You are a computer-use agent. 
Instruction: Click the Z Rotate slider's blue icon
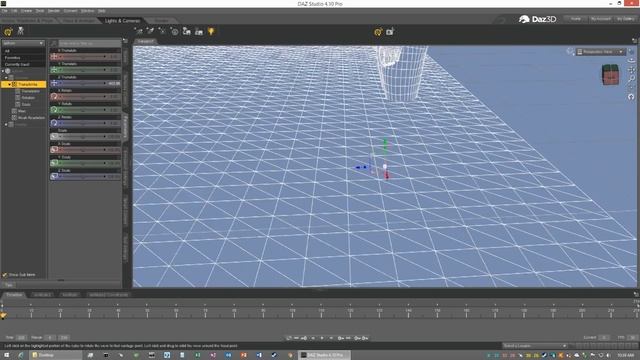54,123
